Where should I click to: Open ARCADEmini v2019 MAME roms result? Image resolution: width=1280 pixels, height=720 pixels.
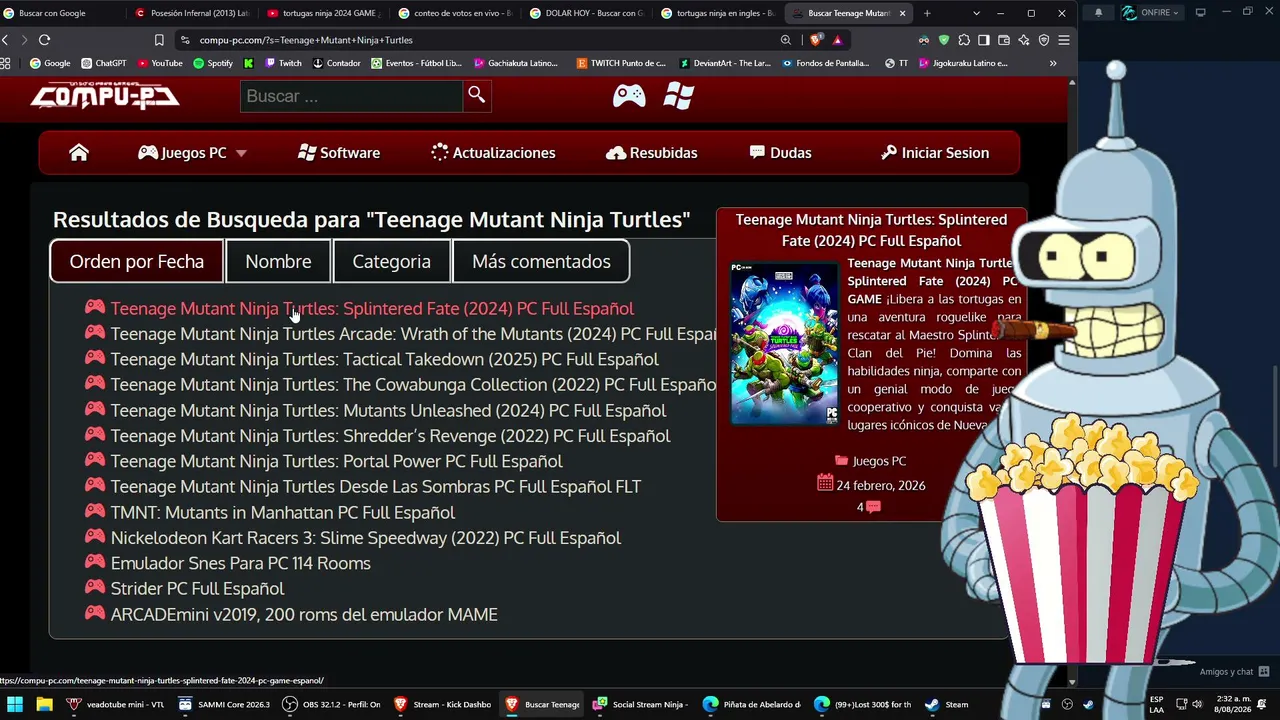coord(304,614)
